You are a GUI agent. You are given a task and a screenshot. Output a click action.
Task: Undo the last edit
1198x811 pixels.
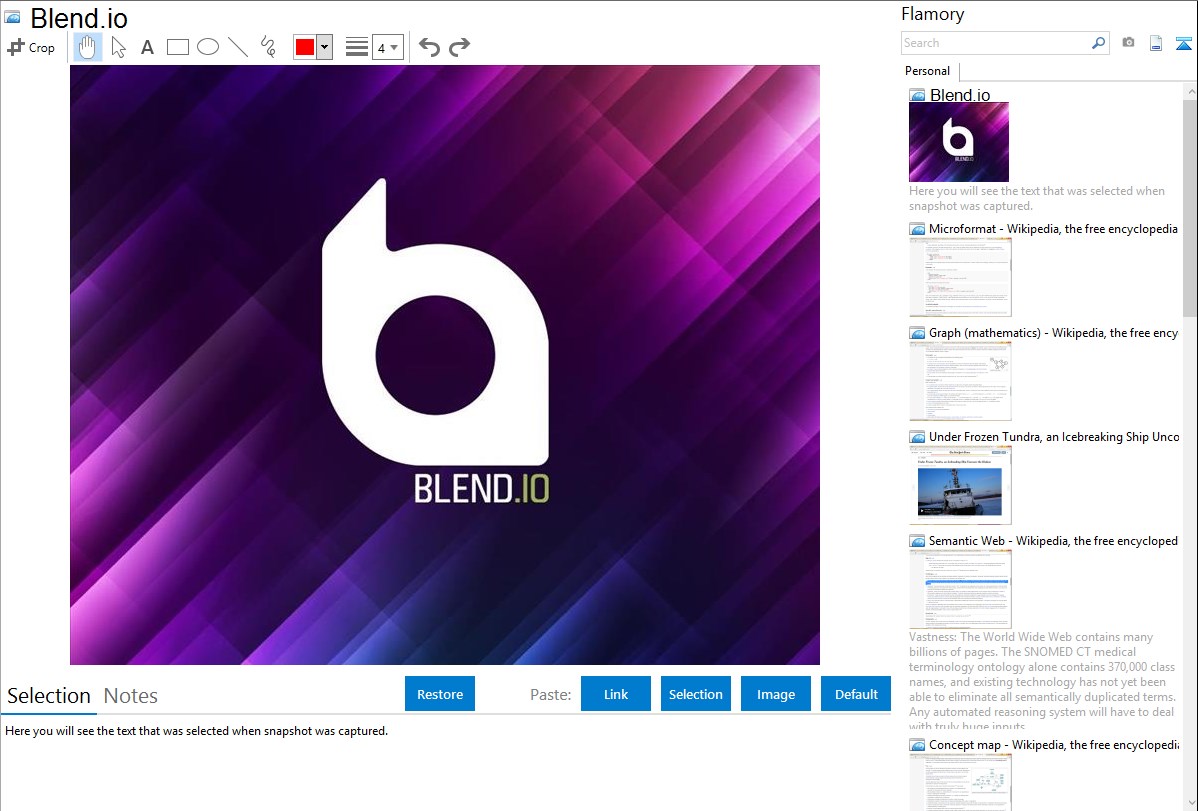(429, 47)
